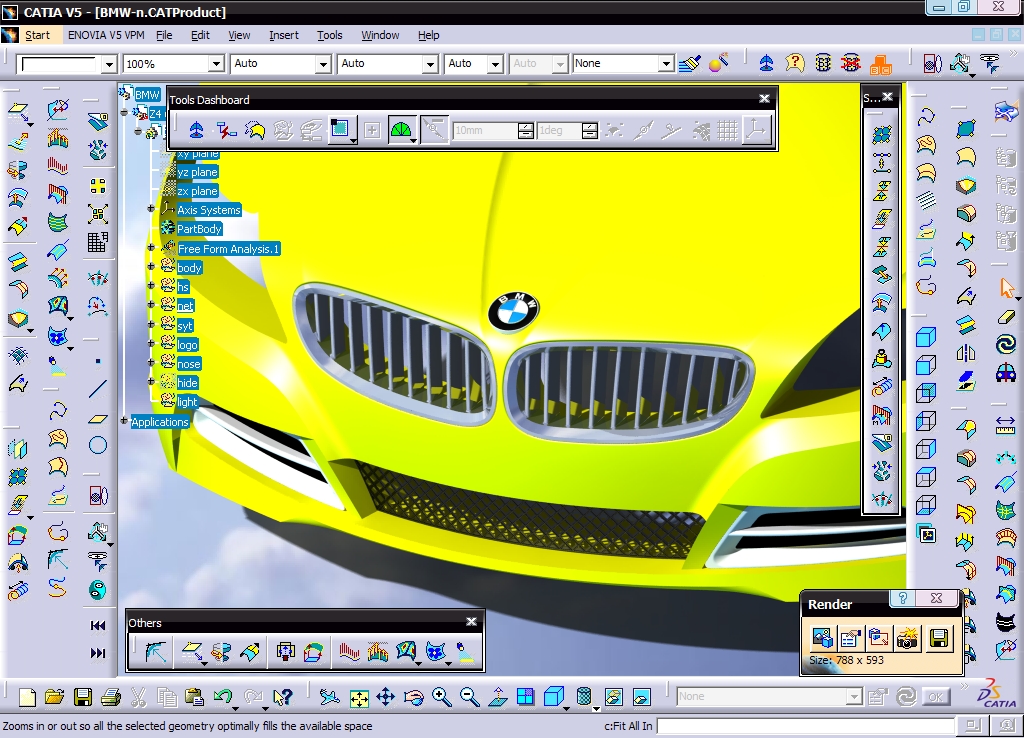The height and width of the screenshot is (738, 1024).
Task: Click the Zoom In magnifier
Action: coord(441,697)
